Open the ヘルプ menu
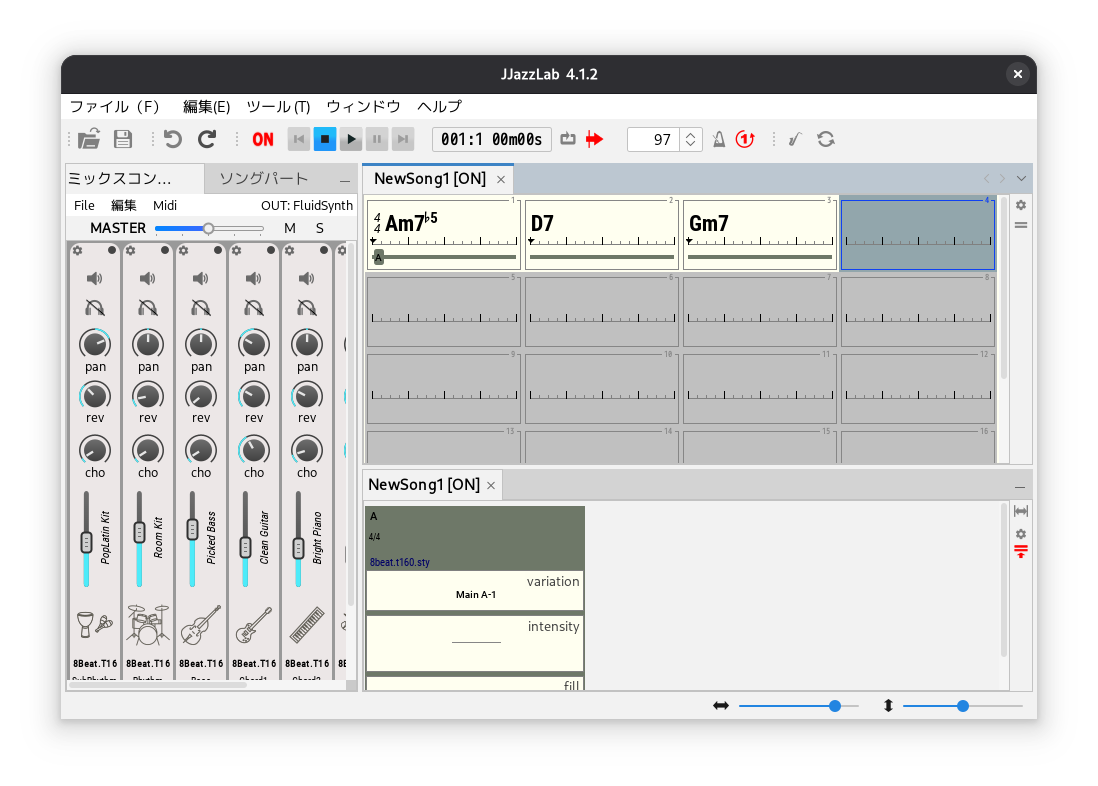This screenshot has height=786, width=1098. [440, 106]
